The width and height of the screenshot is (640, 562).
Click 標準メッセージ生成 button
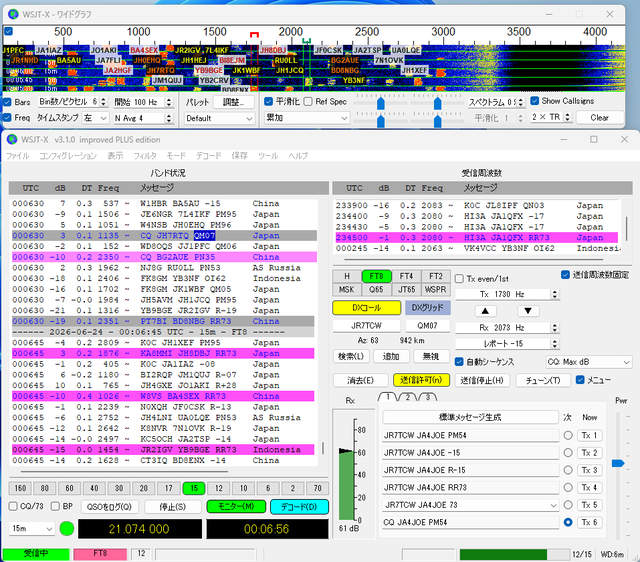(470, 417)
